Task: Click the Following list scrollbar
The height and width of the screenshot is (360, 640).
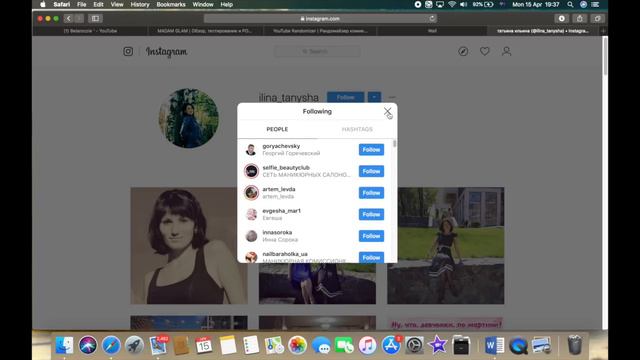Action: click(394, 144)
